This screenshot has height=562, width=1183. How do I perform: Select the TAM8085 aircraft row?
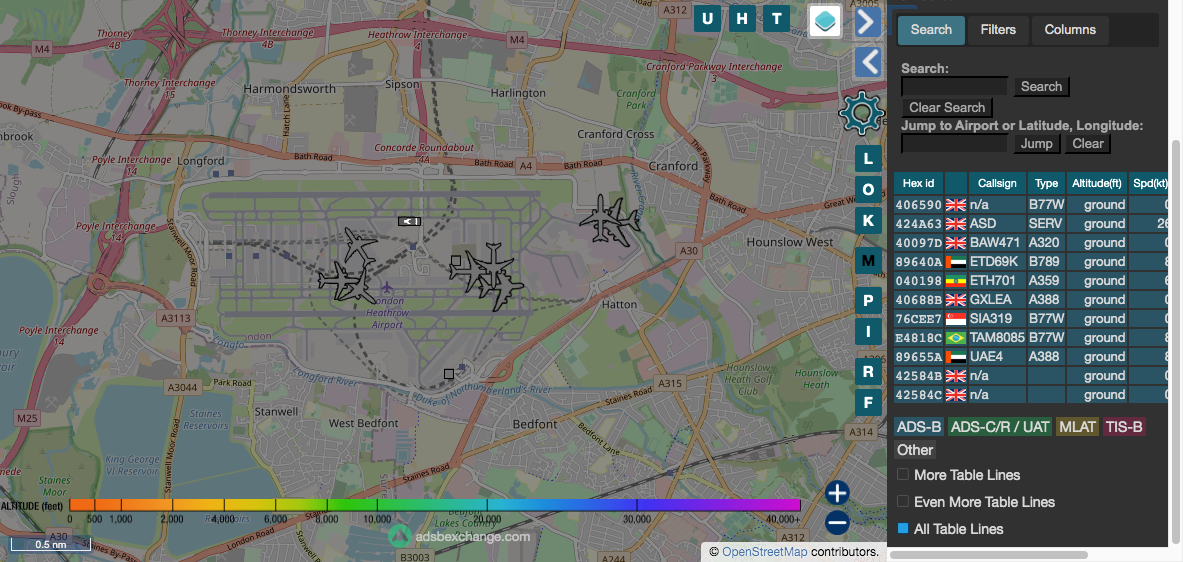coord(1031,337)
